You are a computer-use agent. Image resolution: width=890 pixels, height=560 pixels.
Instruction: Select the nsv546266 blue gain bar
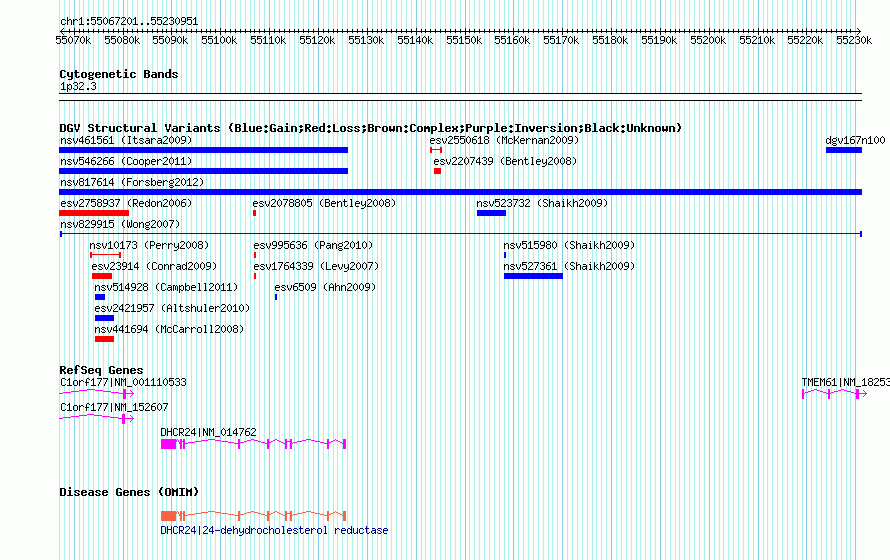(x=203, y=171)
